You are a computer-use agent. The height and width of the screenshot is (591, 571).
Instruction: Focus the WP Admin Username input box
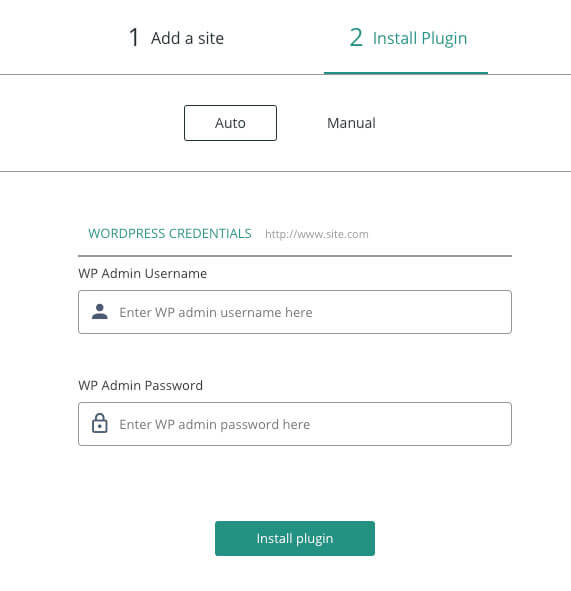295,312
